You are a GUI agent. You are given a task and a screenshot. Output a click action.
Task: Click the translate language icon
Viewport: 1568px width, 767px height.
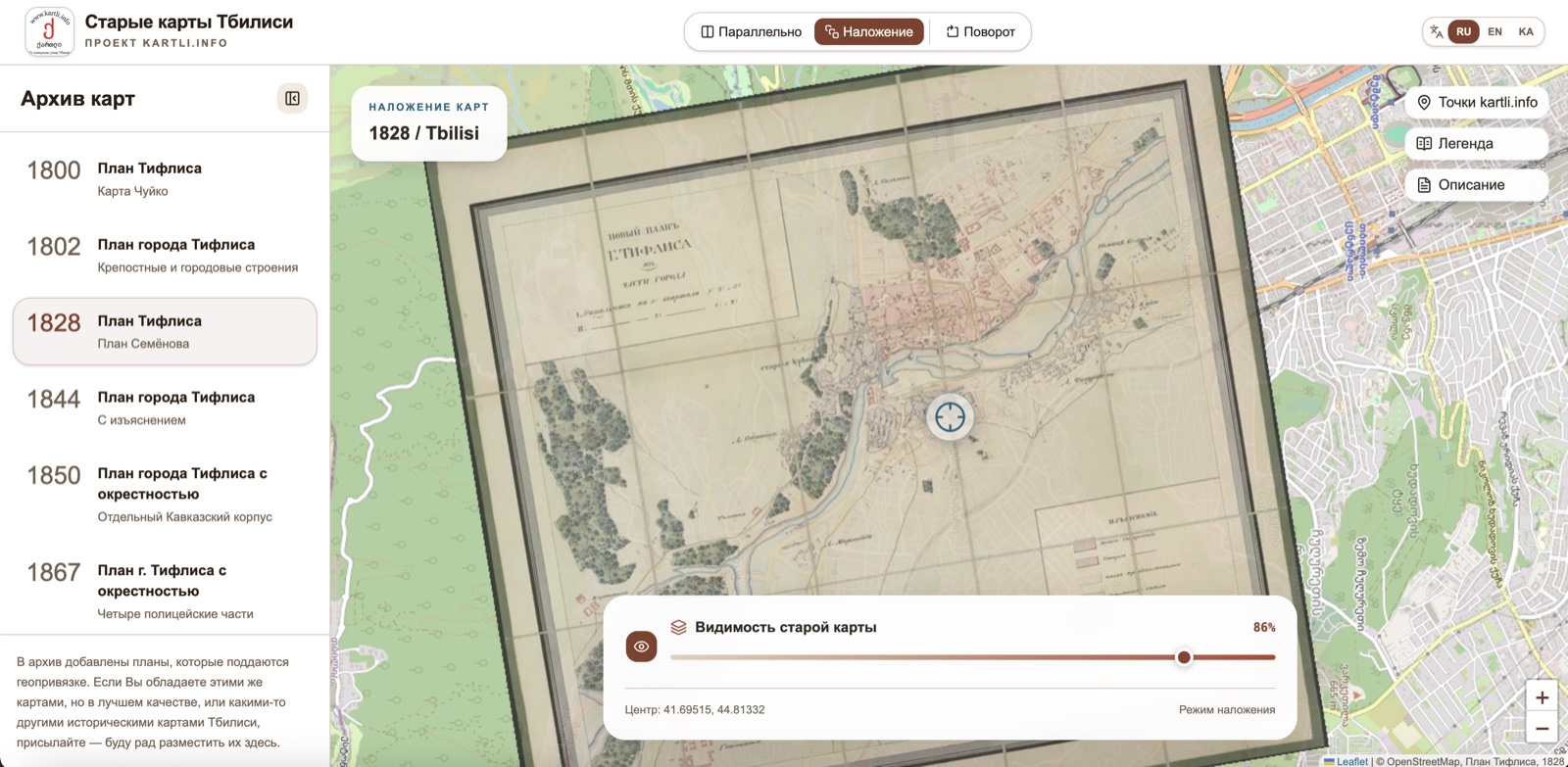point(1436,31)
